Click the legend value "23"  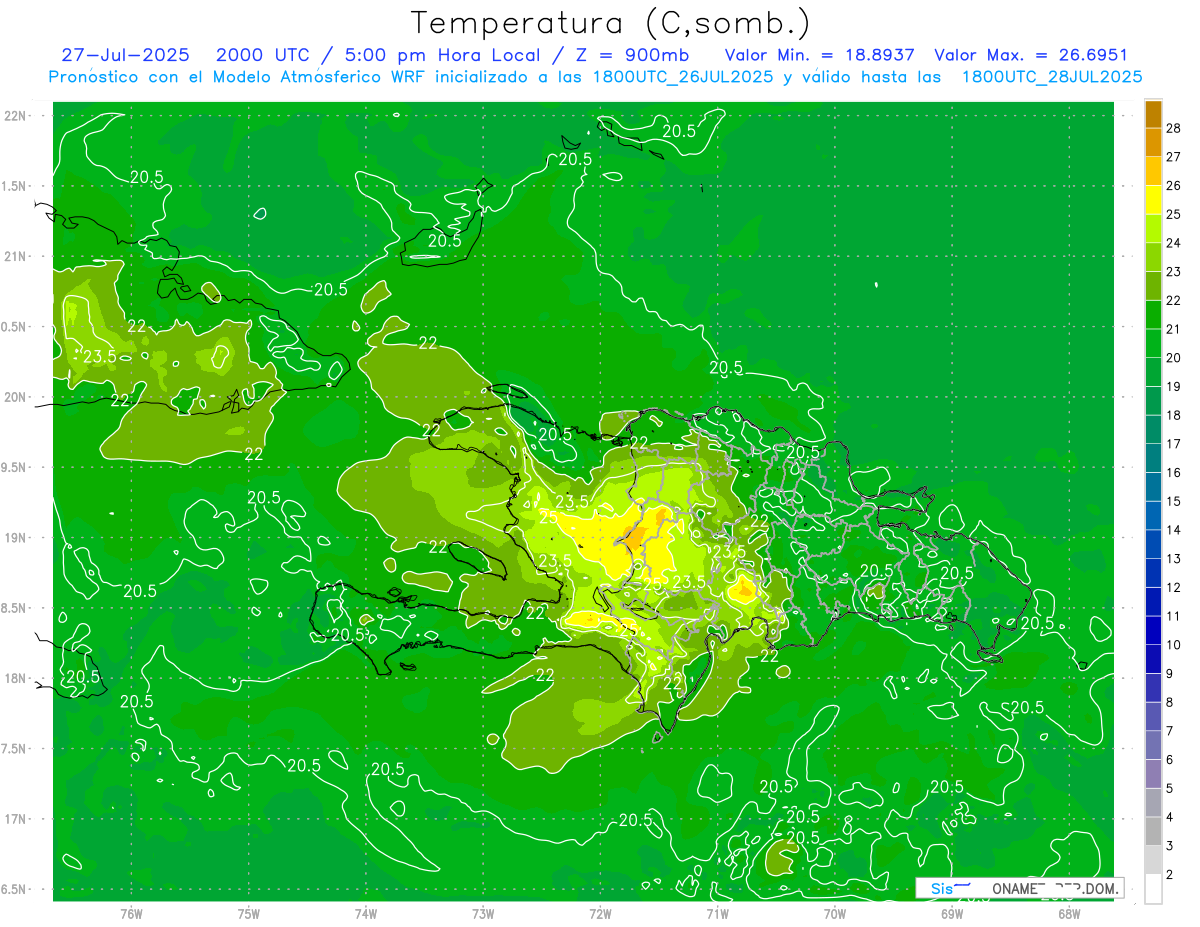pos(1174,271)
